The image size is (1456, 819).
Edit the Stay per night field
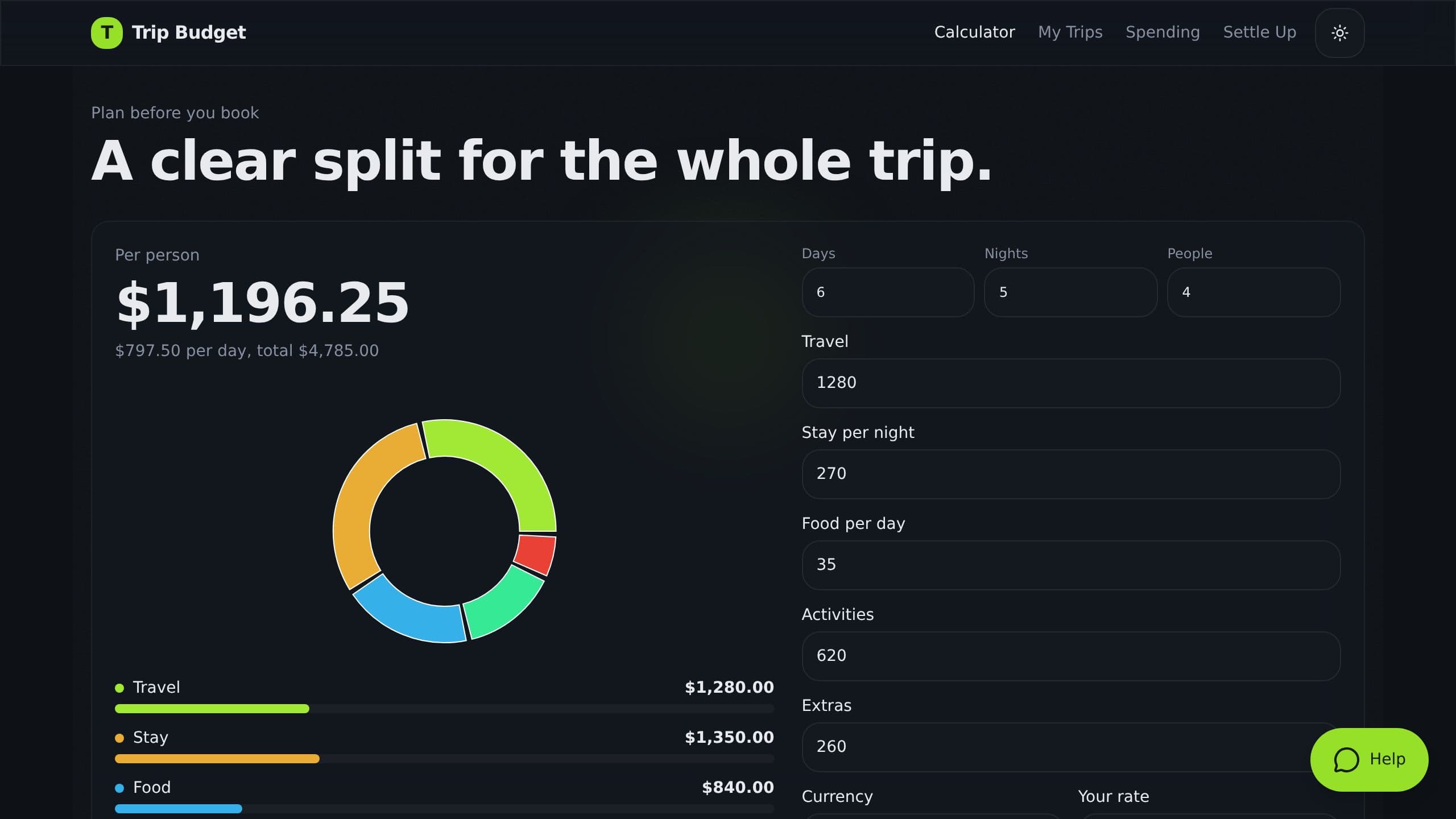tap(1071, 474)
